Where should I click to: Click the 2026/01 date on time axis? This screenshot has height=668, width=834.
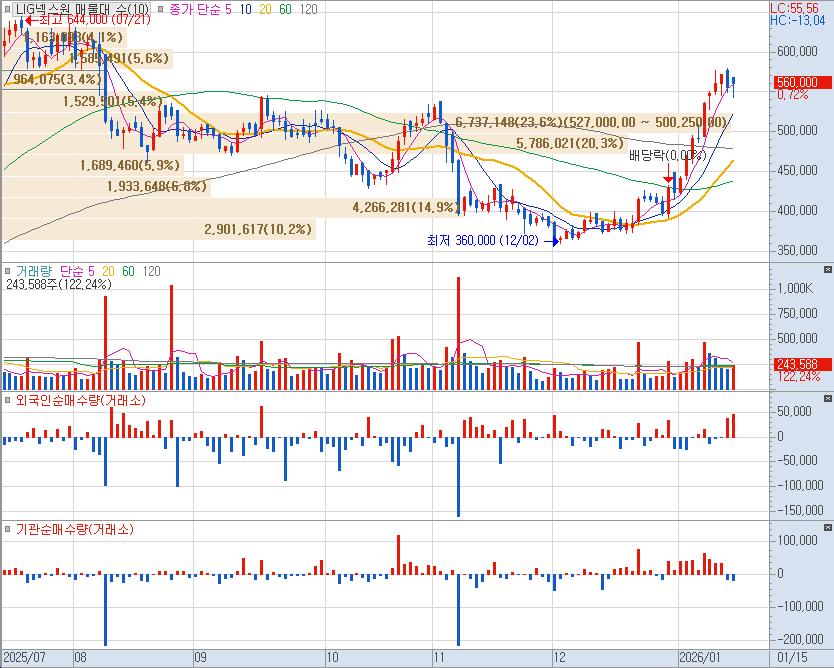(700, 657)
